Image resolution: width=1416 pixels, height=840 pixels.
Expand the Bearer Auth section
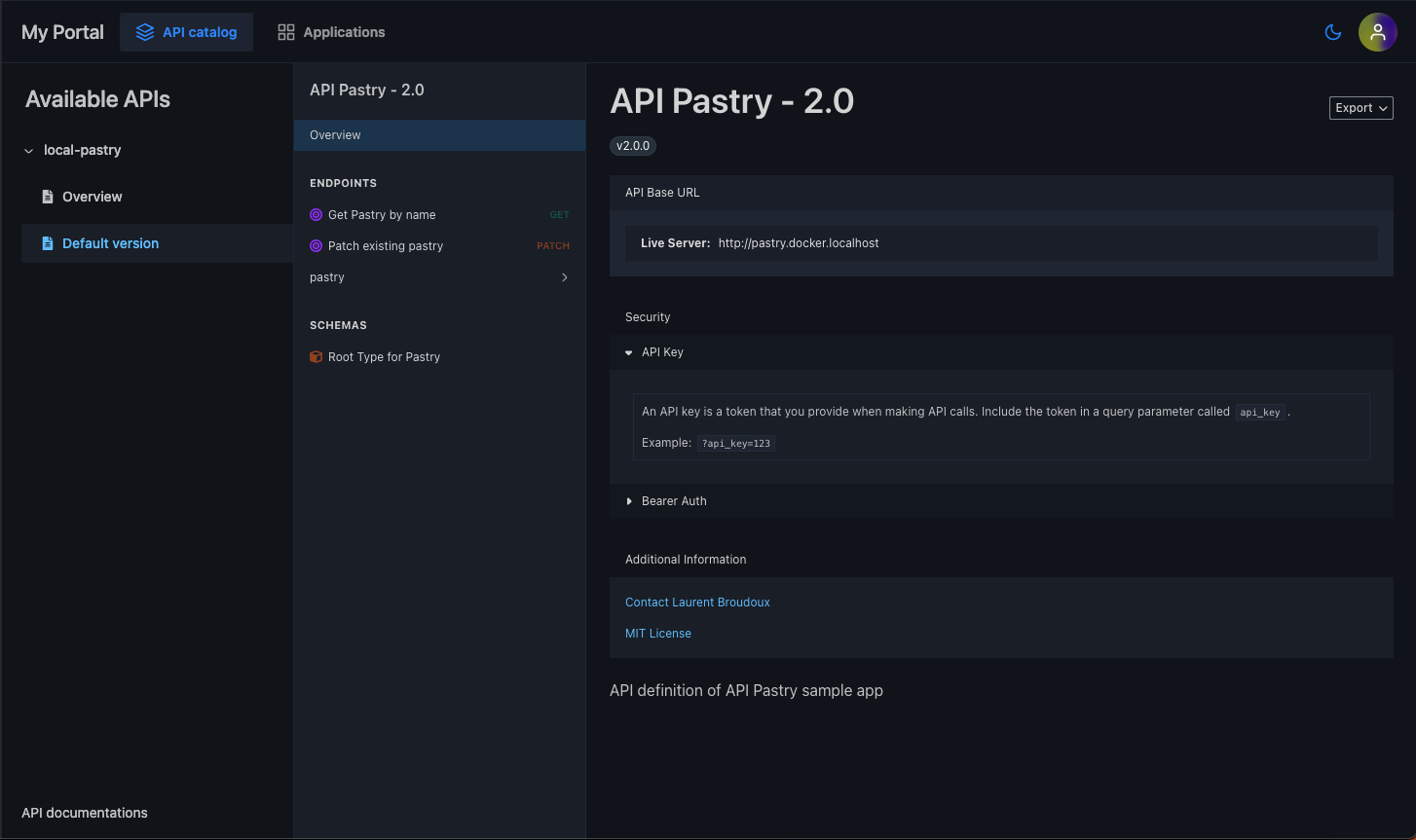click(x=629, y=500)
